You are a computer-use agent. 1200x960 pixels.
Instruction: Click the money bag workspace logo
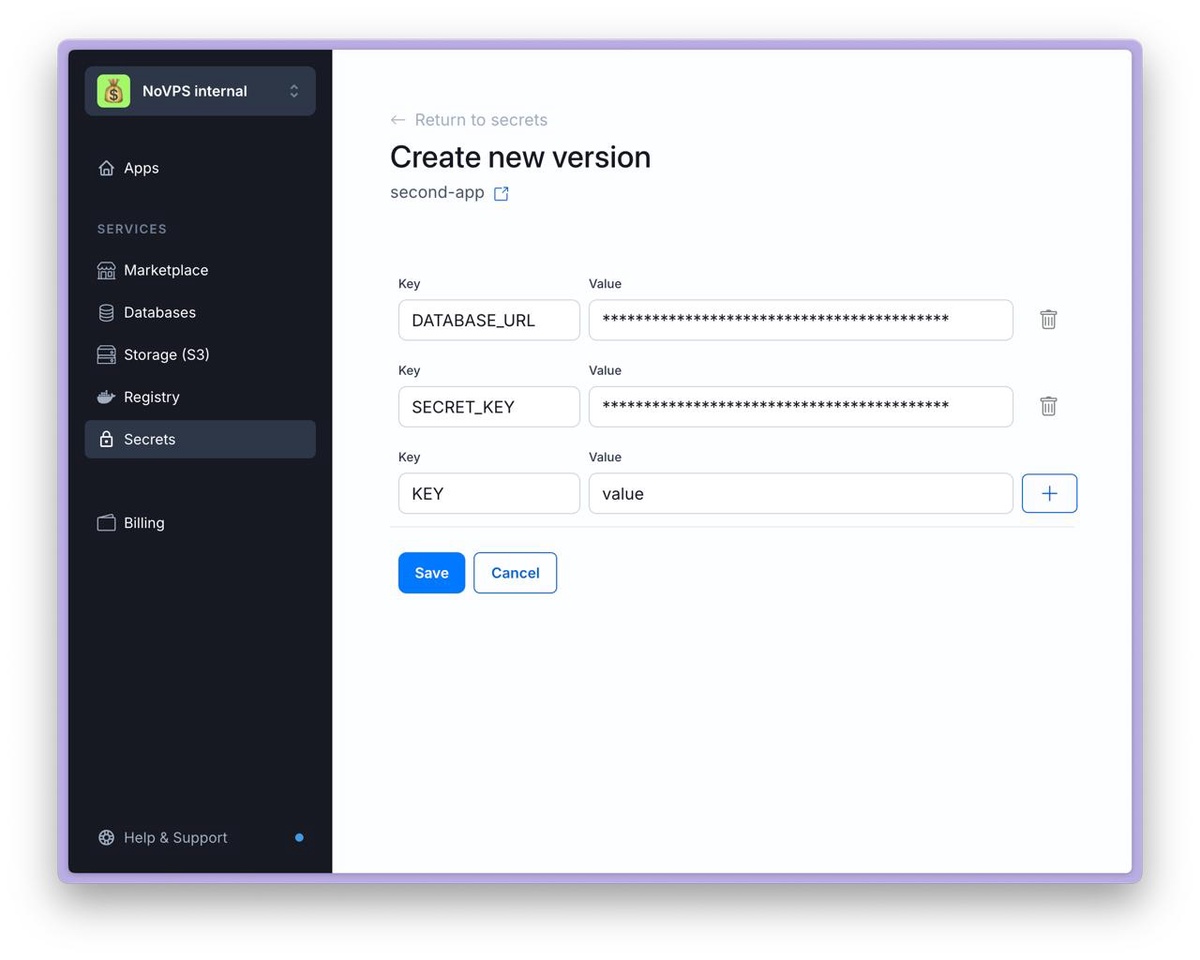pos(113,91)
